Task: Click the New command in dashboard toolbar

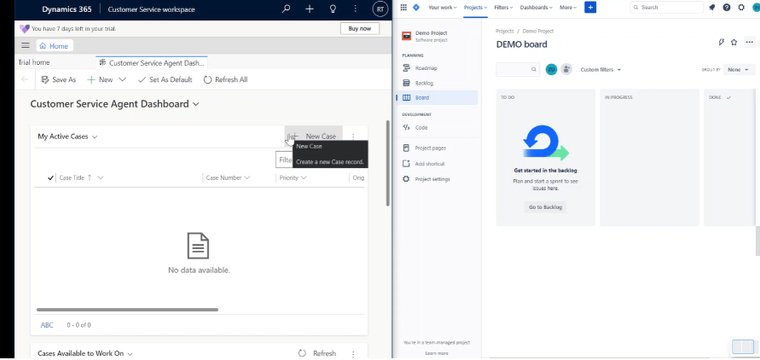Action: 100,79
